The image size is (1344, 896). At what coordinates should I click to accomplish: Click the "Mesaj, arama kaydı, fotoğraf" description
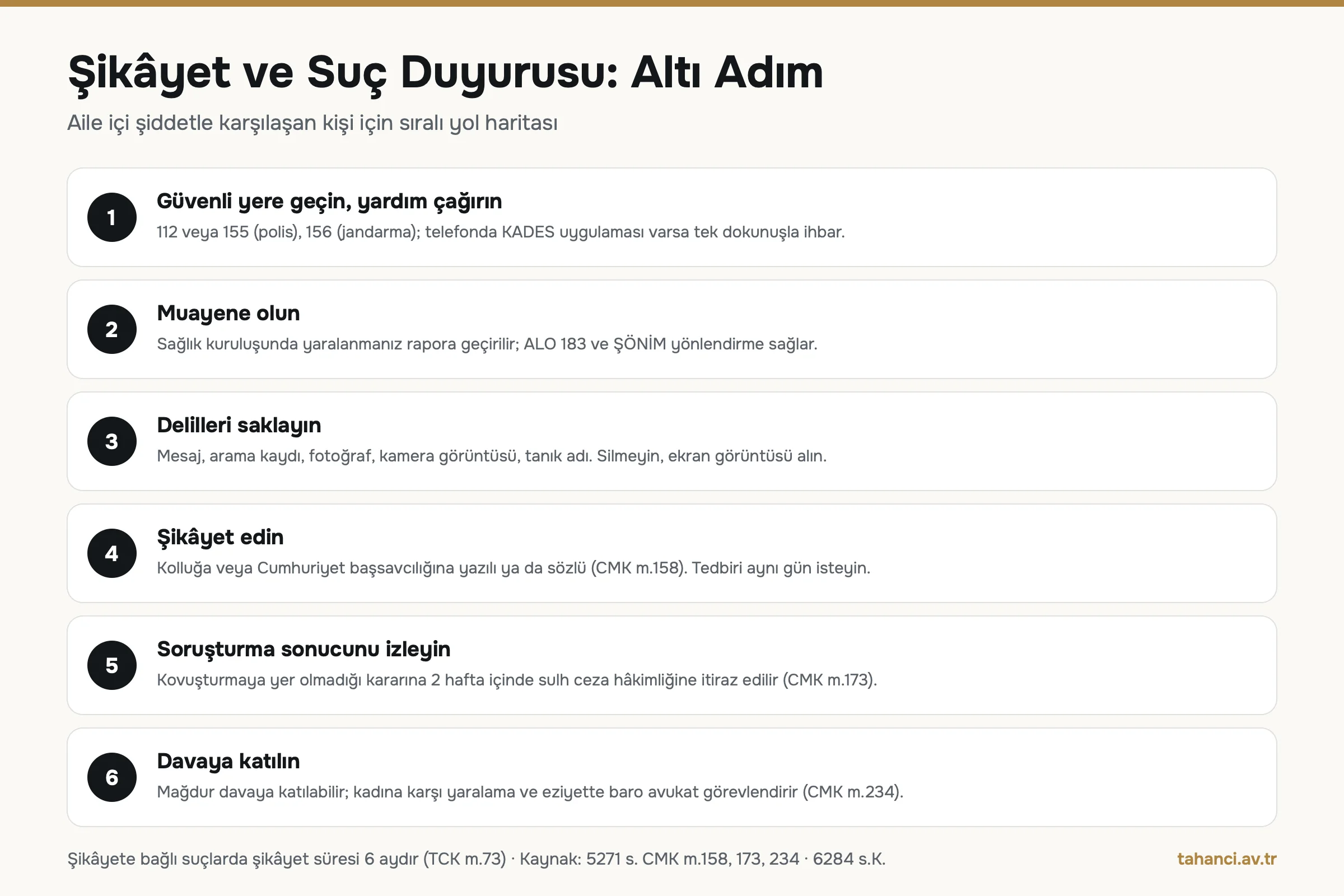[x=492, y=456]
